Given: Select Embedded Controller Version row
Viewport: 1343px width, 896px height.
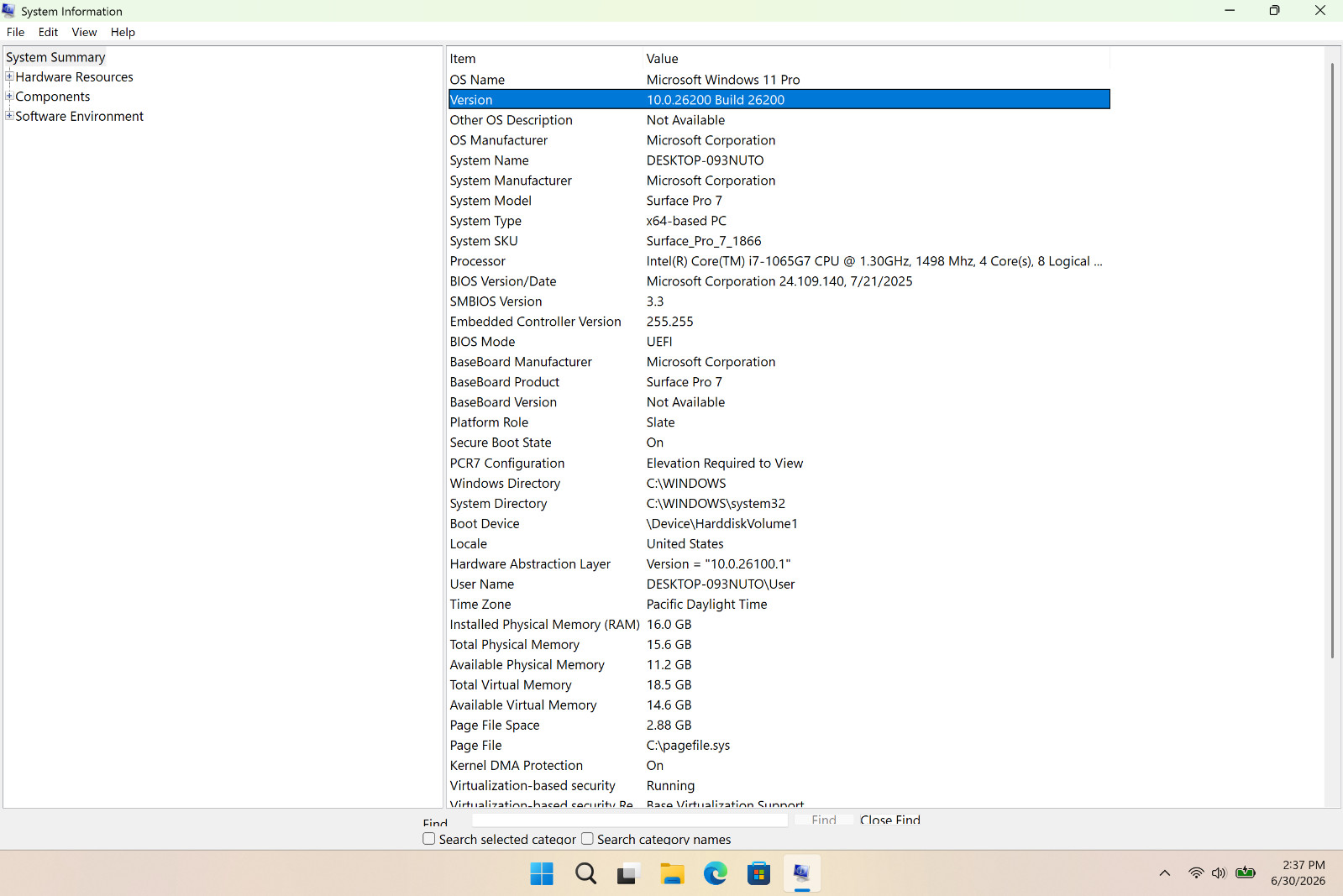Looking at the screenshot, I should pos(779,322).
